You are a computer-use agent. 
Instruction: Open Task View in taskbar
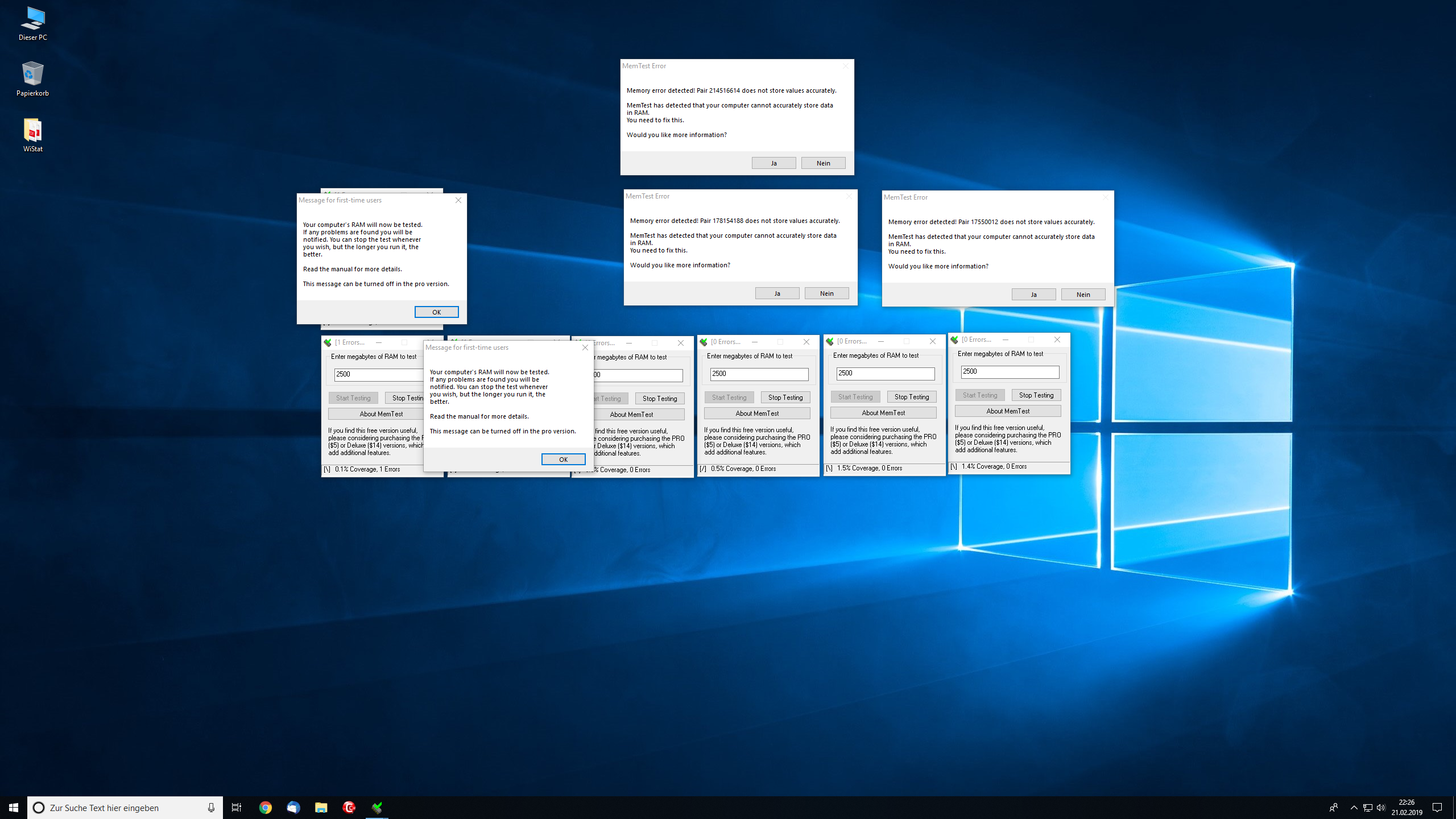[237, 808]
